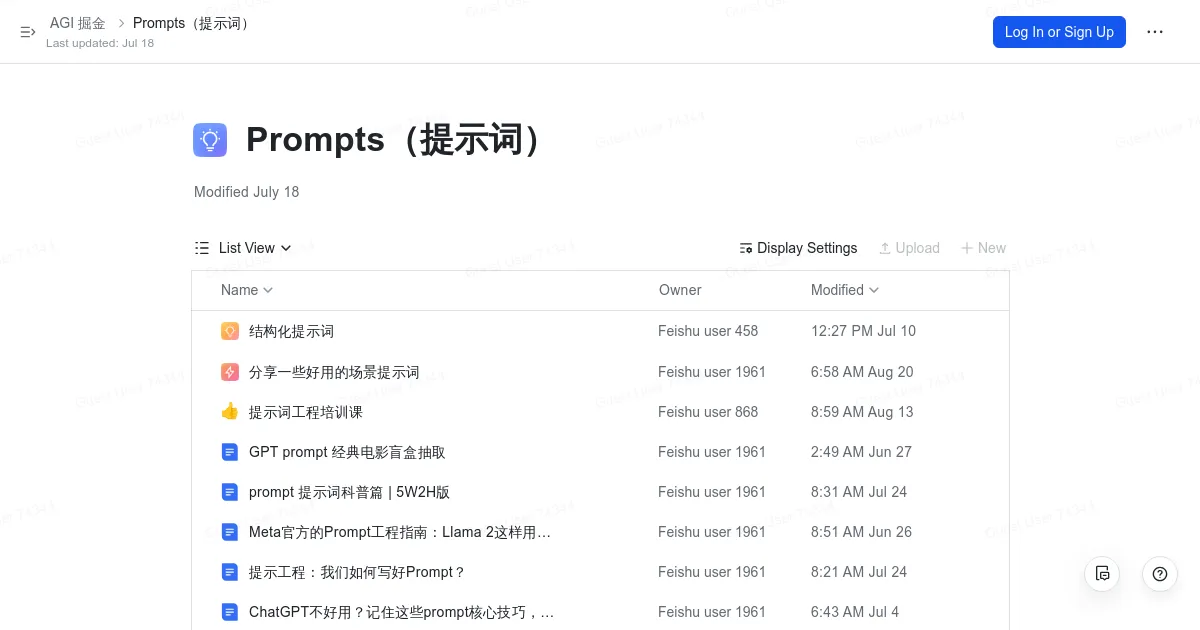
Task: Click Feishu user 1961 owner label
Action: pos(712,371)
